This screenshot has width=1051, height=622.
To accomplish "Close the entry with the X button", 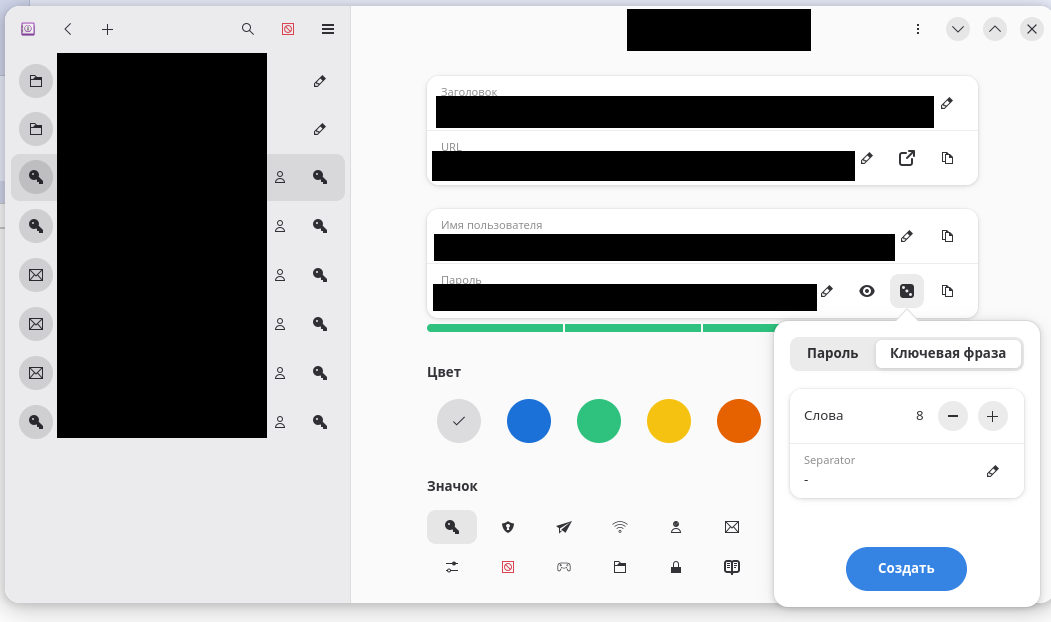I will pos(1032,29).
